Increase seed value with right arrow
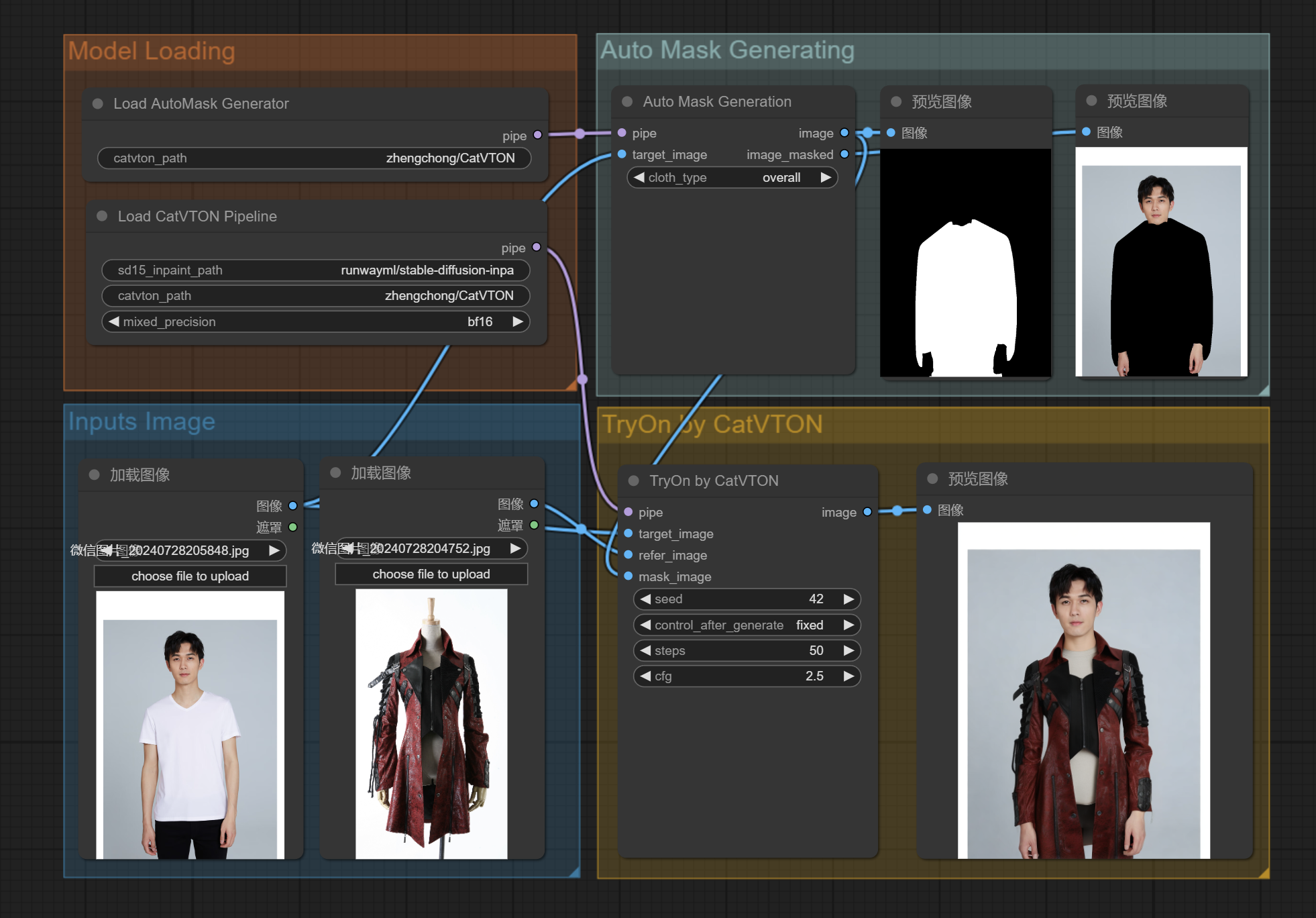 pos(849,599)
